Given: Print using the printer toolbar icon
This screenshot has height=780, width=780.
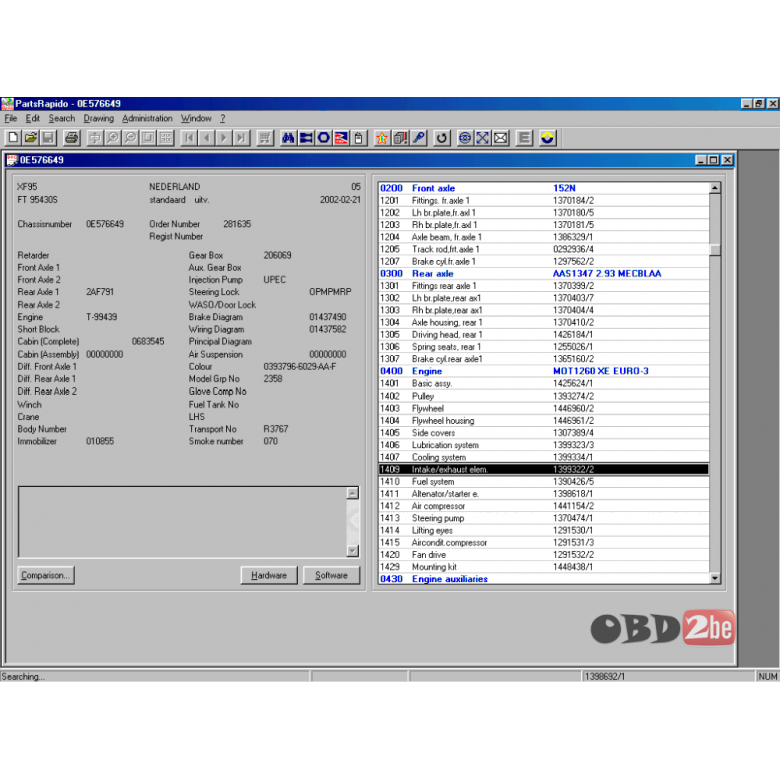Looking at the screenshot, I should pos(72,138).
